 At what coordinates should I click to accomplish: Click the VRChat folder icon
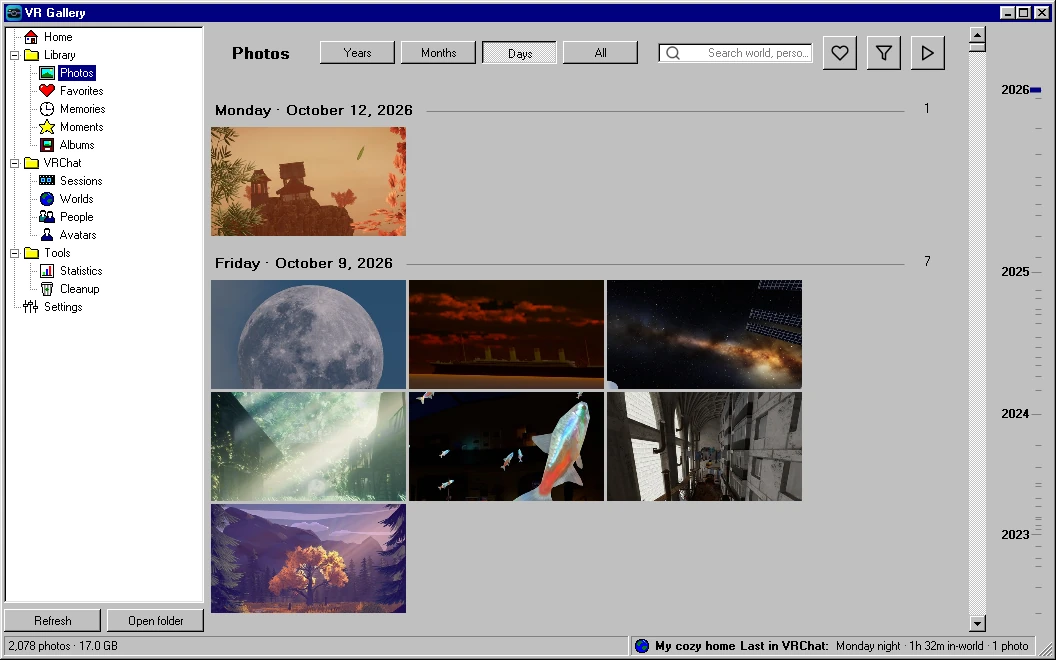coord(31,163)
